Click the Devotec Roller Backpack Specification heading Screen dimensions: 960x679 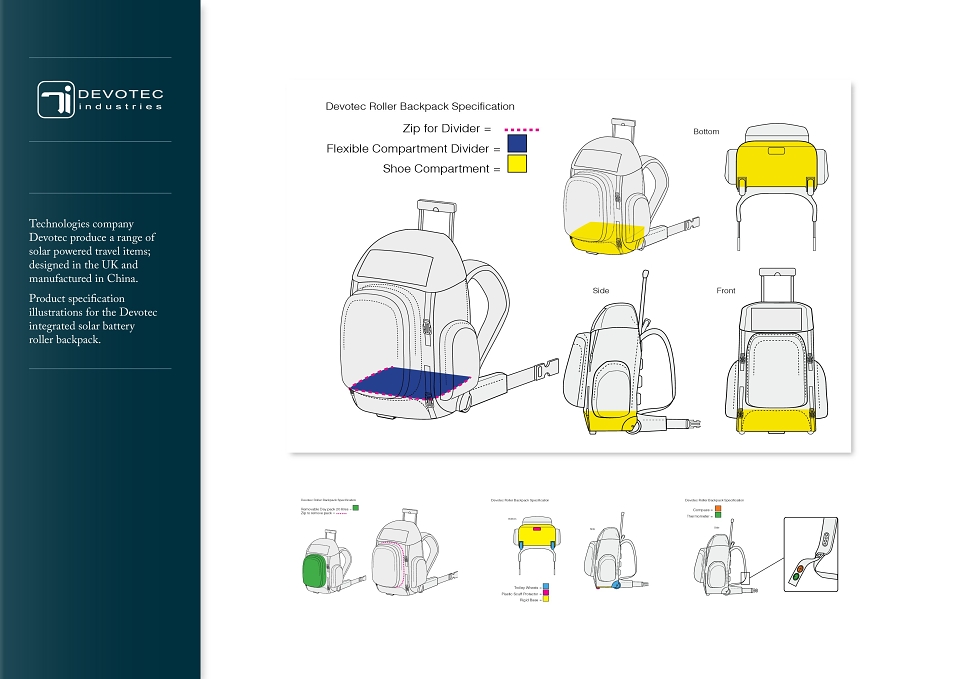(x=420, y=107)
